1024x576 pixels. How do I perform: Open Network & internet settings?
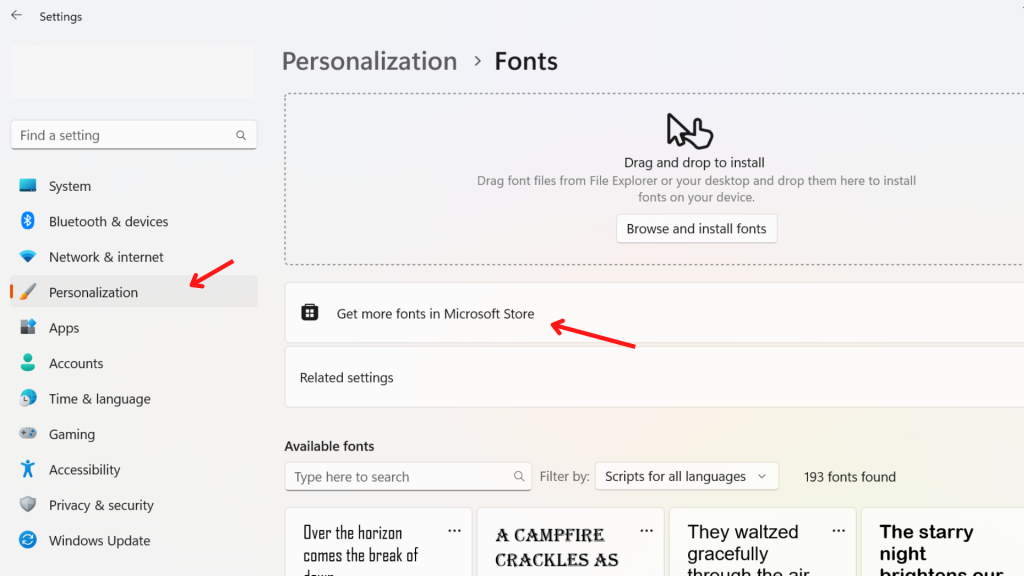point(134,256)
